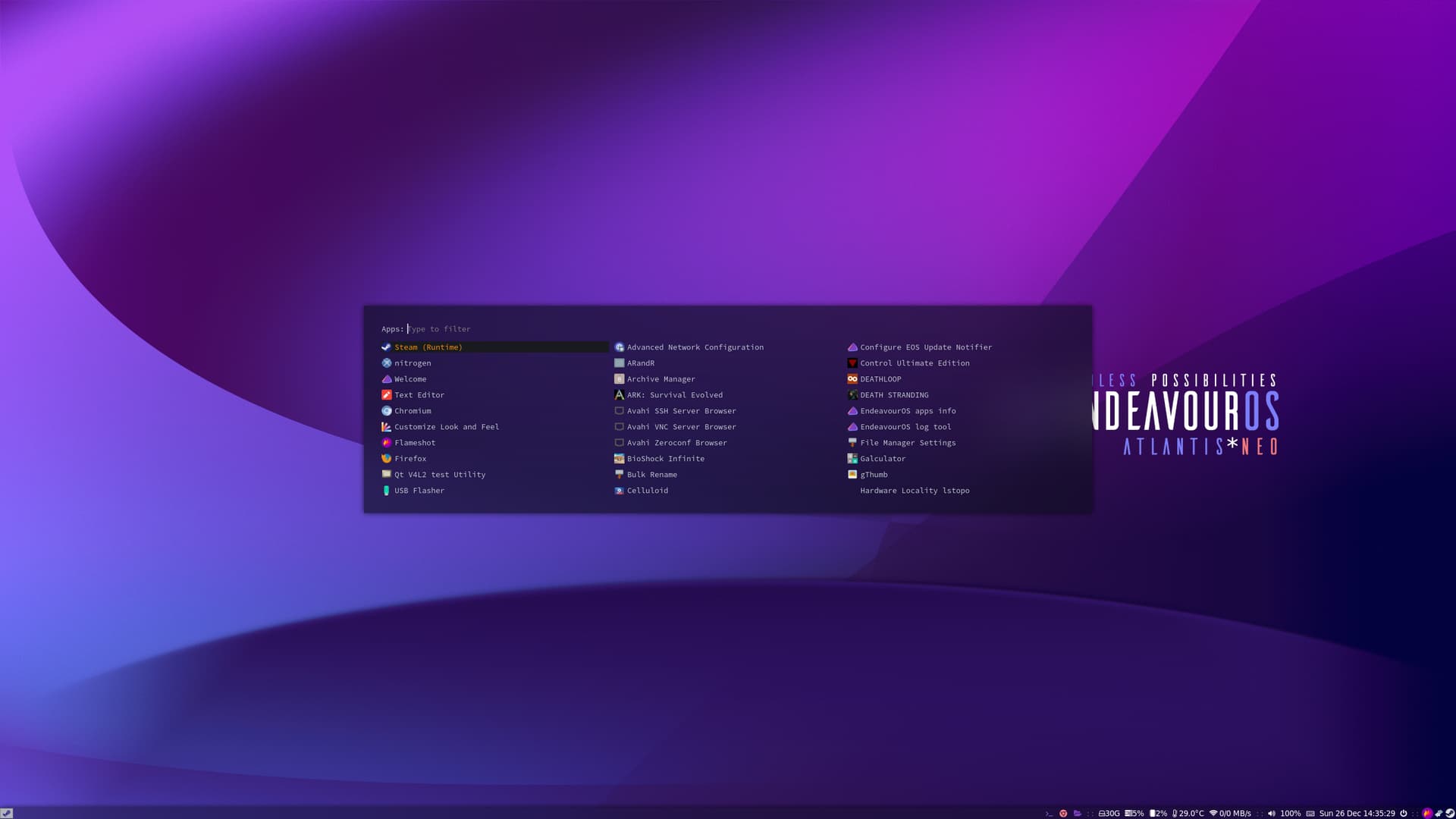Click the Archive Manager icon
Screen dimensions: 1456x819
[x=619, y=379]
